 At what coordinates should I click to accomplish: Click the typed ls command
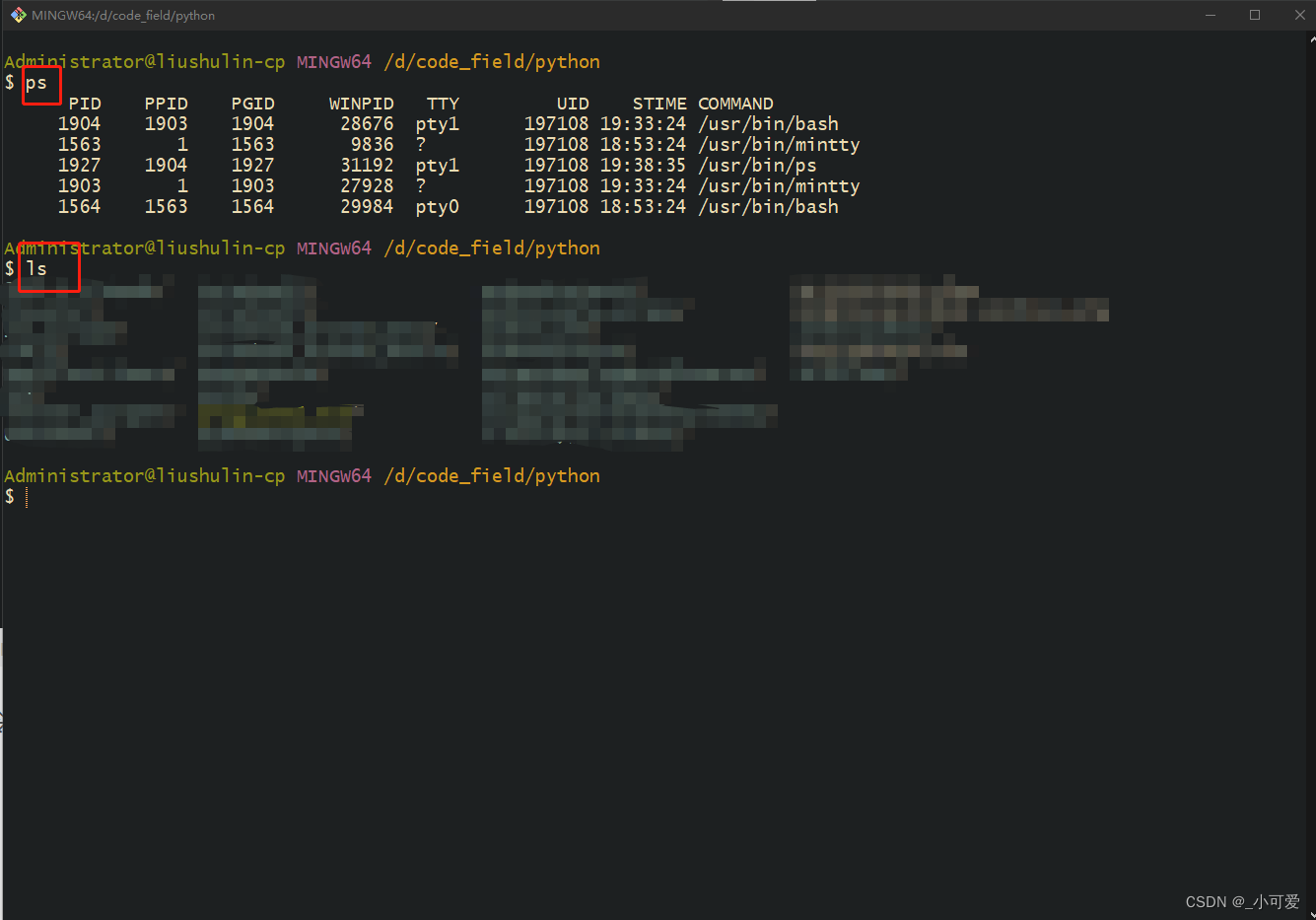(x=36, y=268)
